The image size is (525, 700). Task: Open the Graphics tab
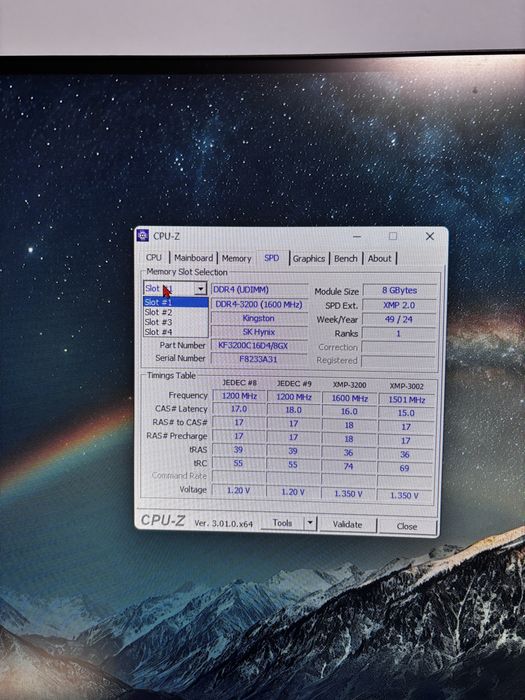[308, 258]
